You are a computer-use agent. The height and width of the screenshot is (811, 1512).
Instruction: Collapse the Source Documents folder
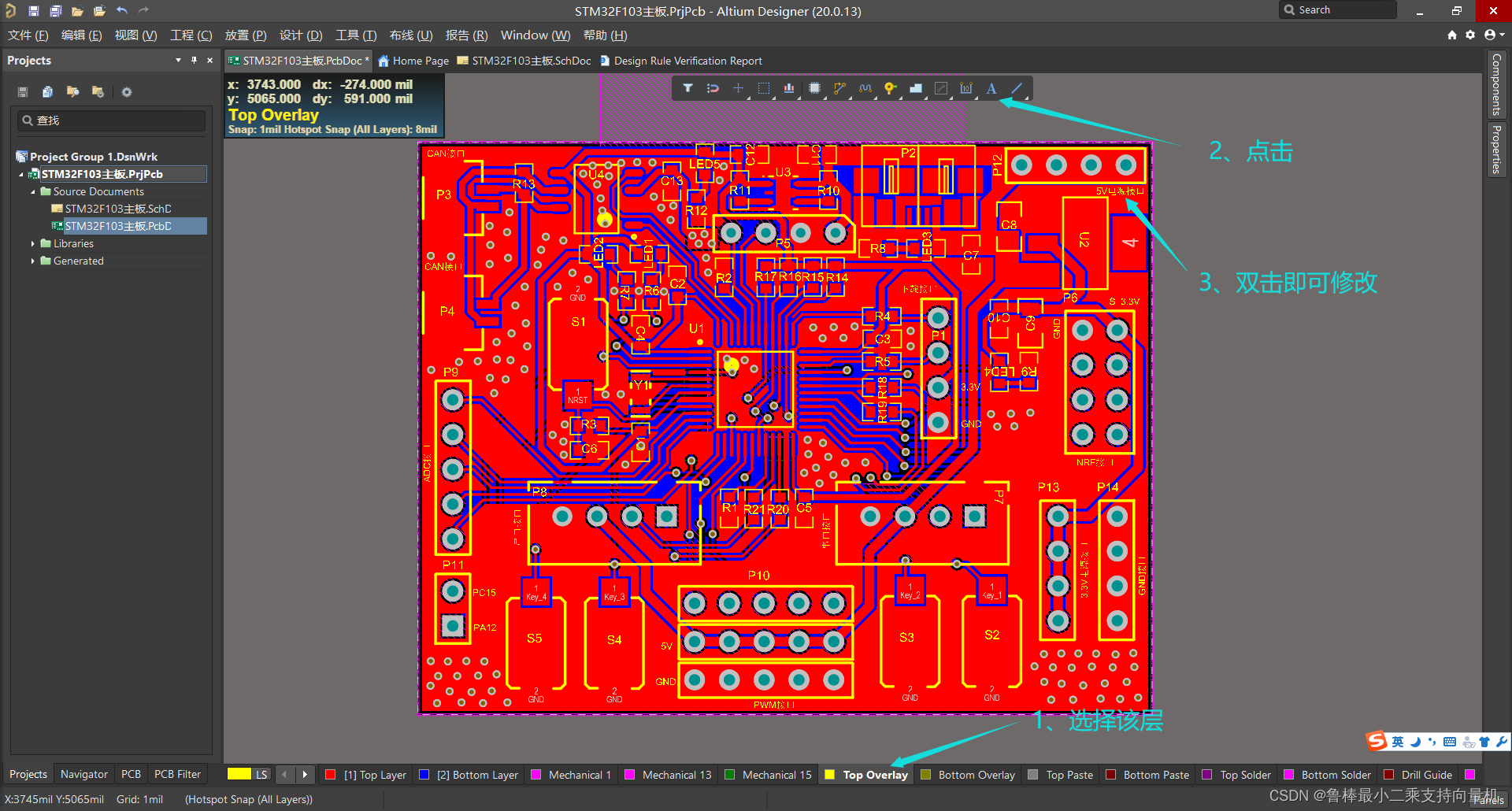click(x=33, y=191)
